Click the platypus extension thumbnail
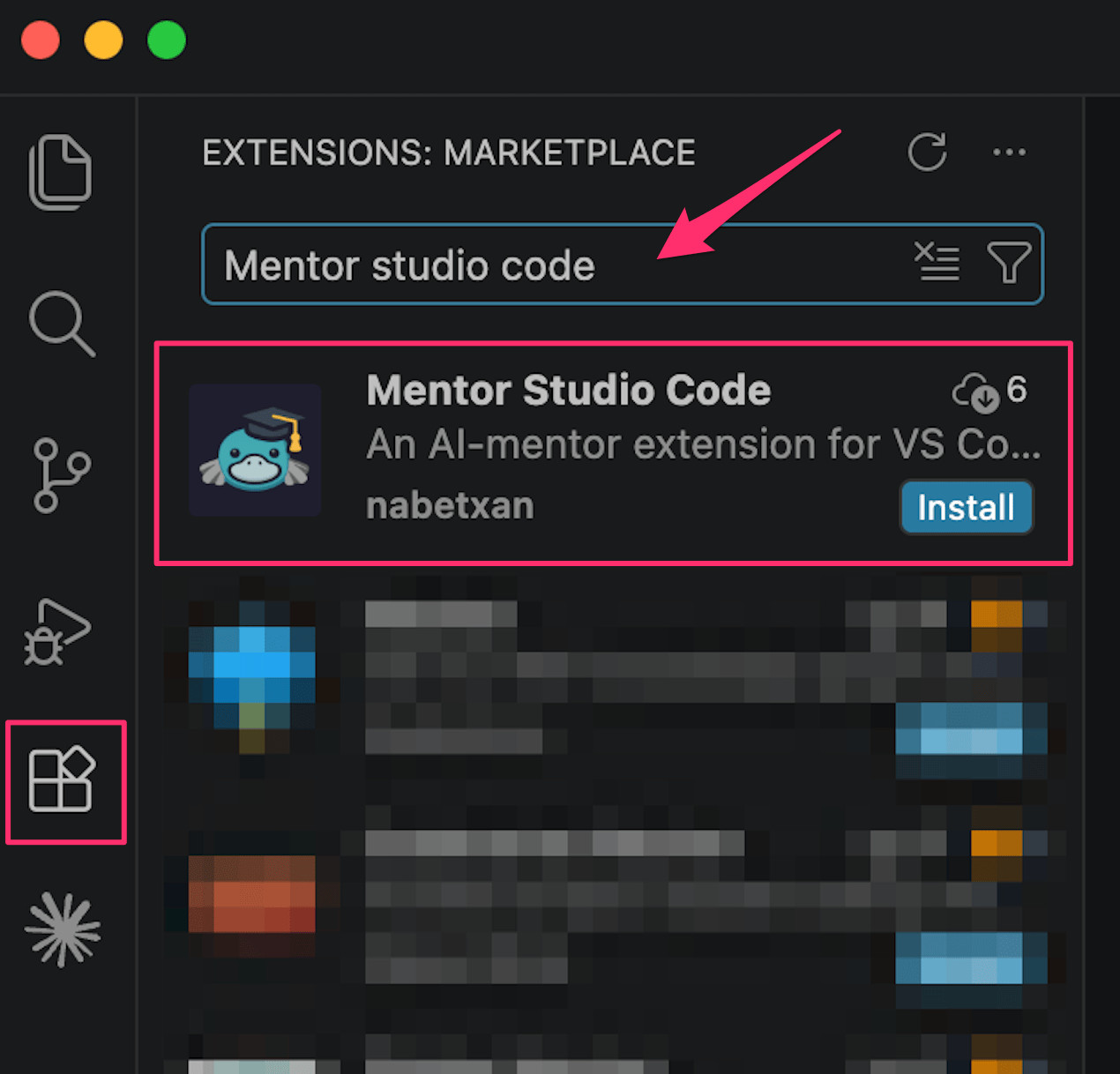Image resolution: width=1120 pixels, height=1074 pixels. click(x=255, y=451)
